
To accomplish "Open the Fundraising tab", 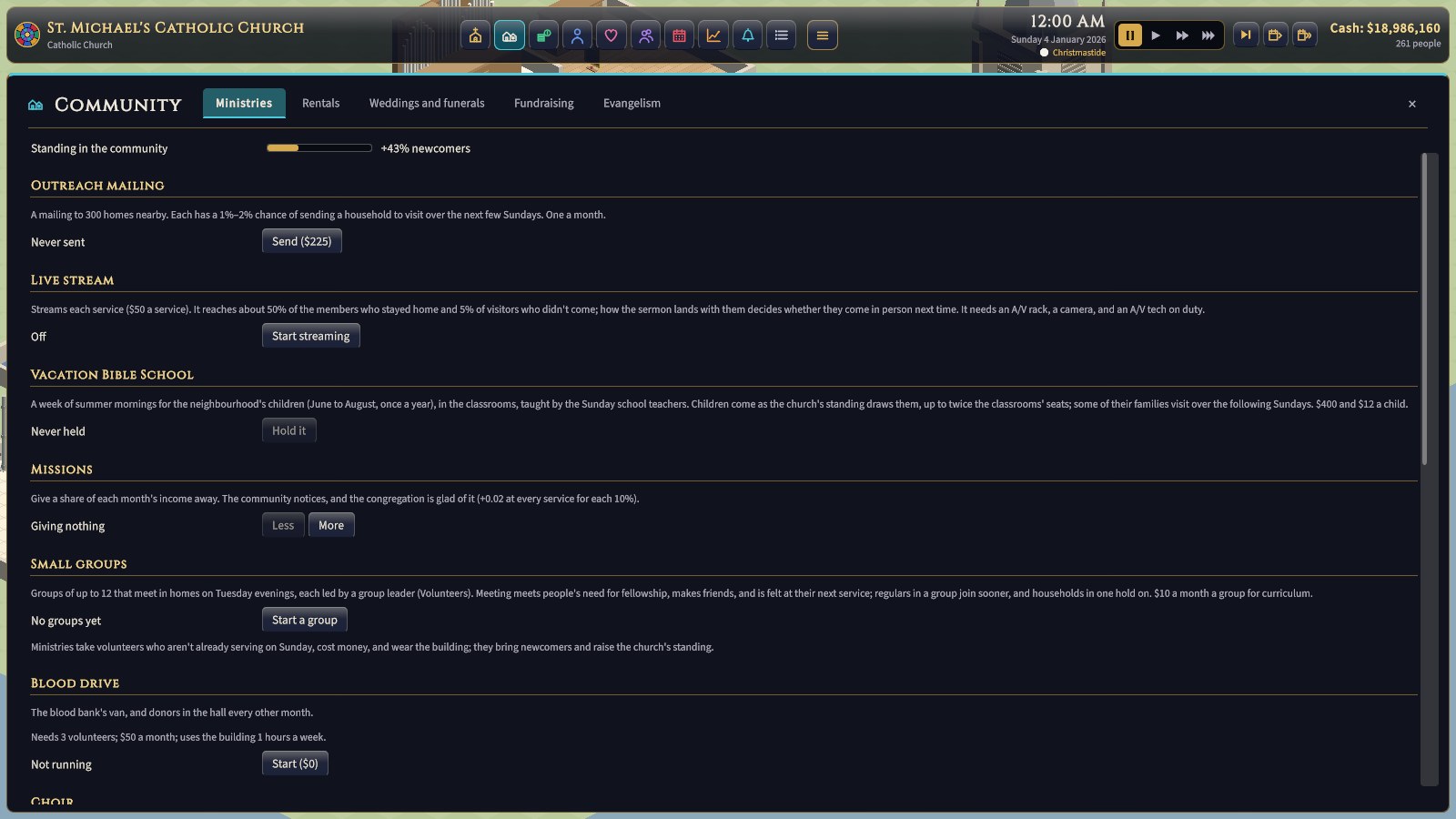I will [x=544, y=103].
